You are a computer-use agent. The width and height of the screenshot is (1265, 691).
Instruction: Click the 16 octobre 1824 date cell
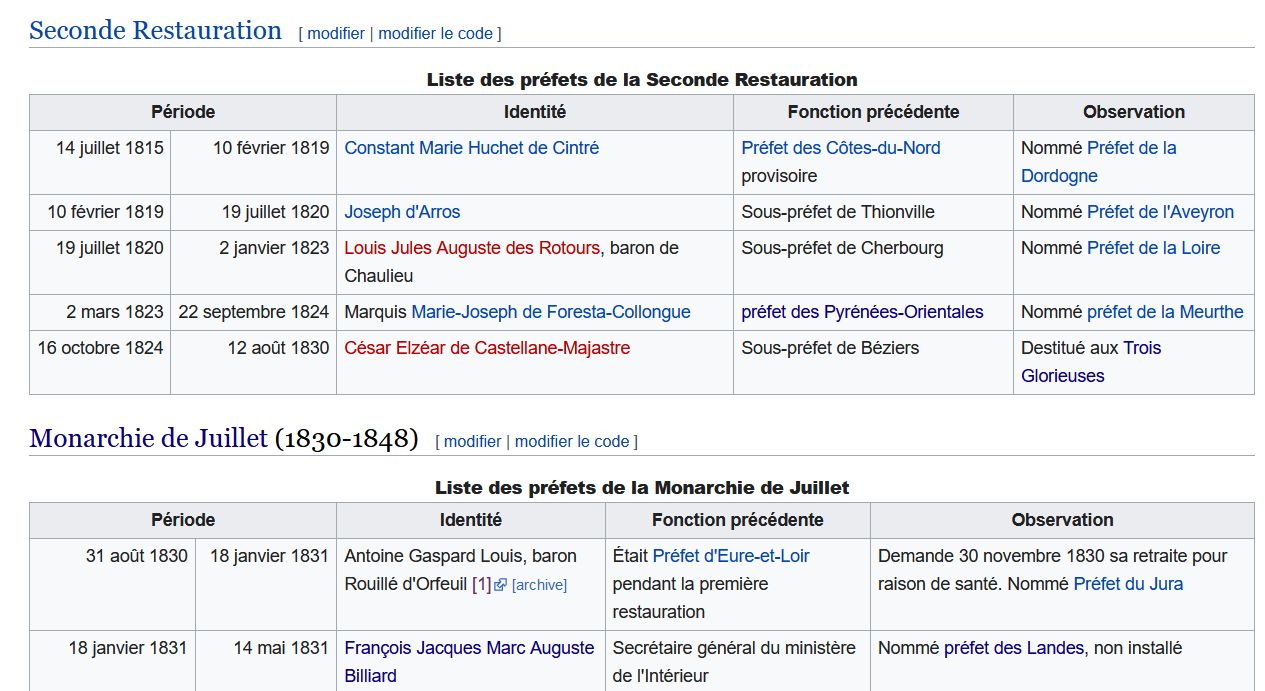(100, 362)
